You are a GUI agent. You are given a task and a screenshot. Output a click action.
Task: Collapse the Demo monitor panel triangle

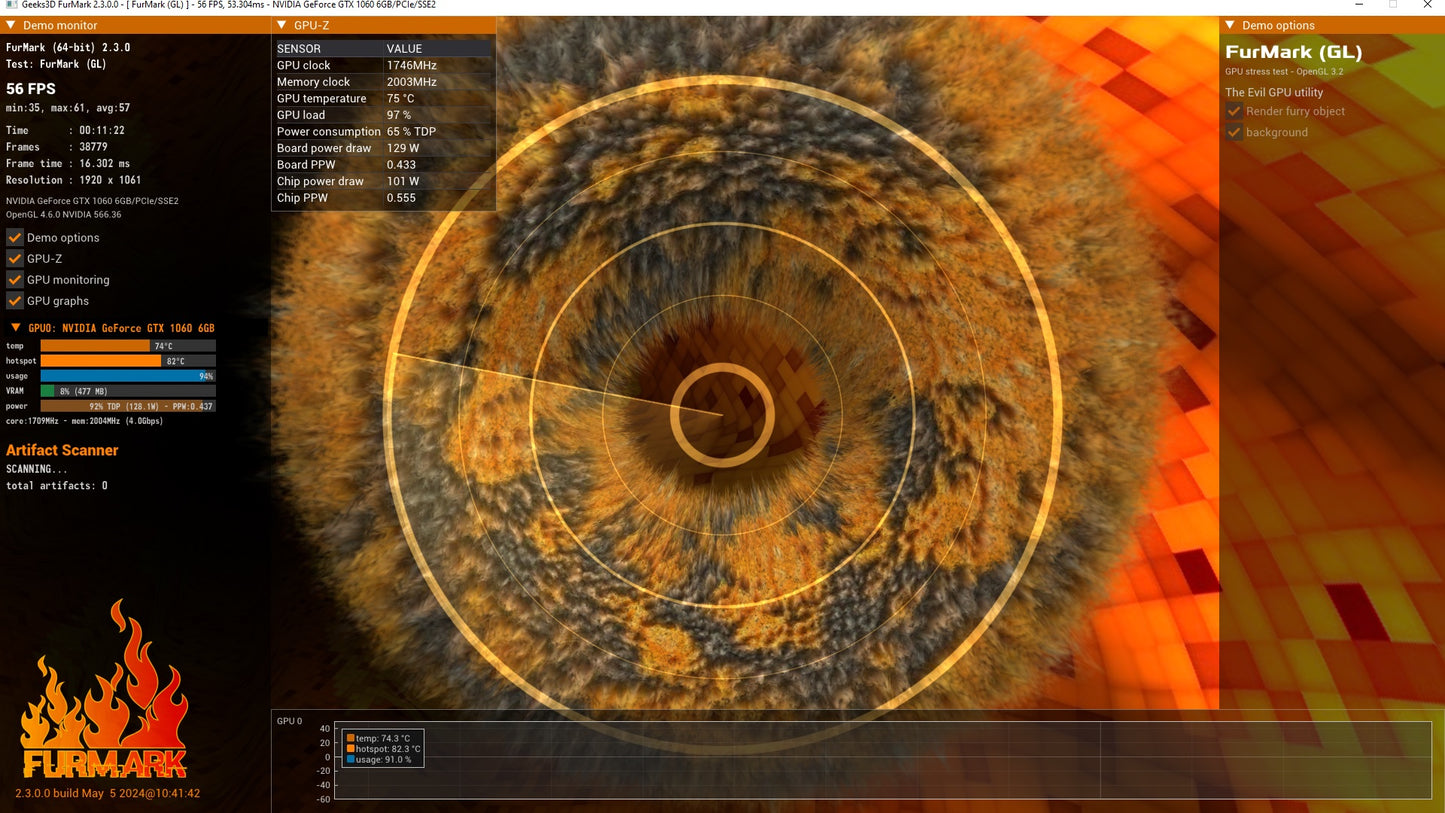pyautogui.click(x=11, y=25)
